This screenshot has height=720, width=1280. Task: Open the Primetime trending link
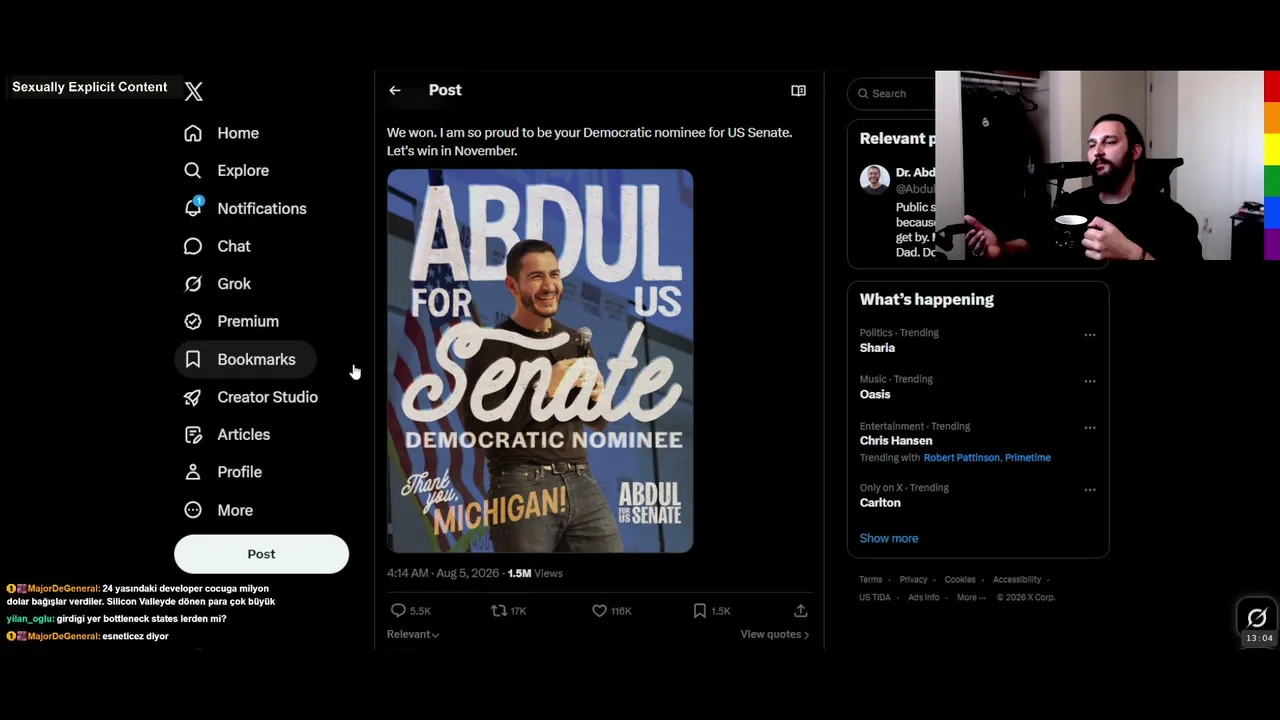(1028, 457)
